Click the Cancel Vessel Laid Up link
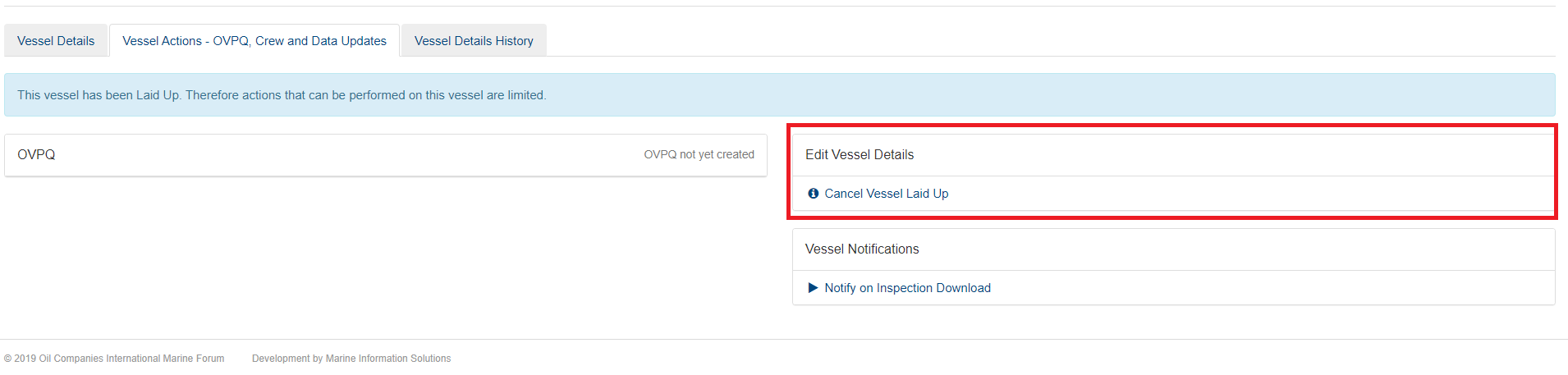This screenshot has width=1568, height=375. pos(886,194)
